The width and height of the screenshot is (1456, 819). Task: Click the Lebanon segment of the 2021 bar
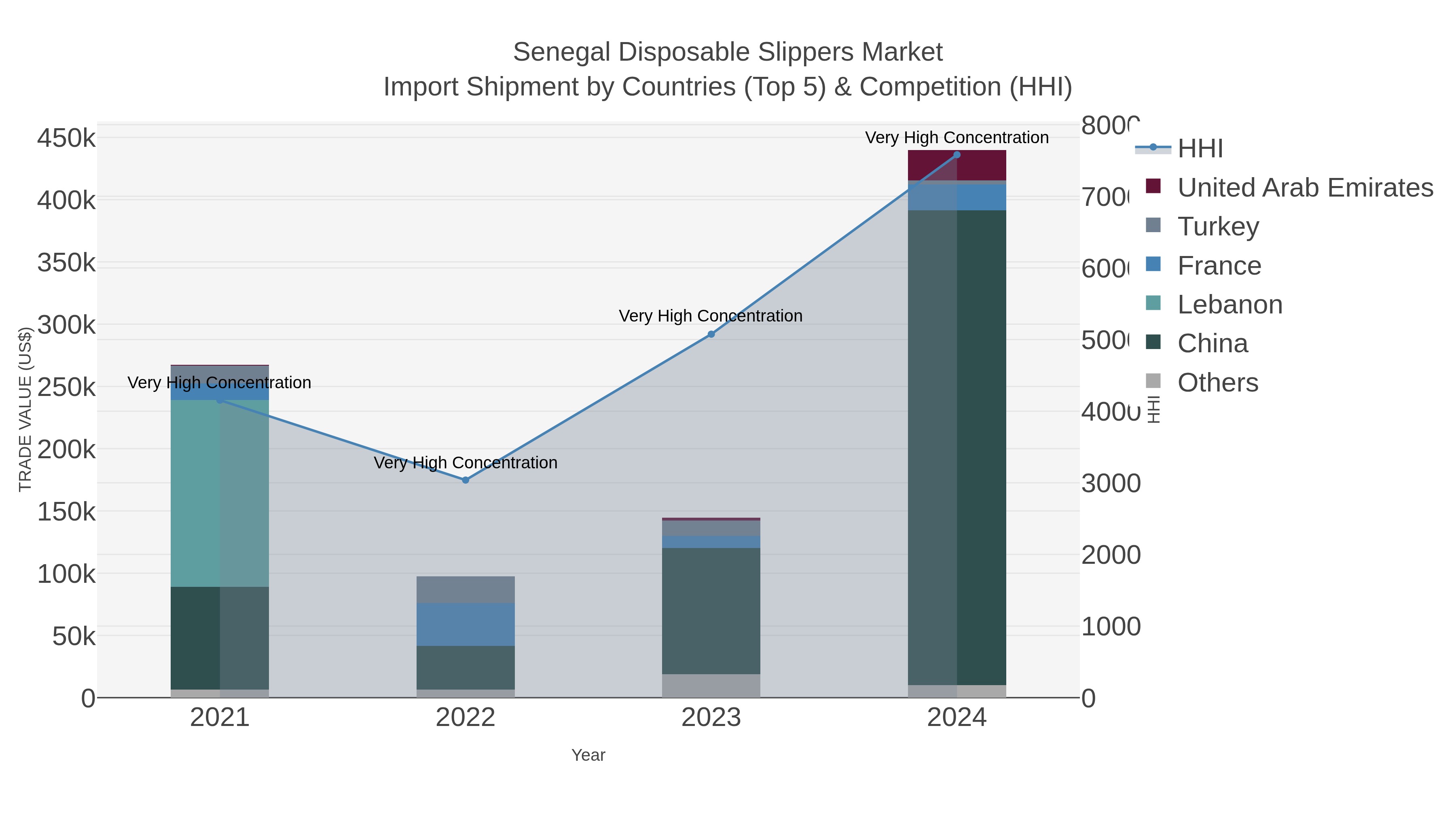tap(220, 493)
